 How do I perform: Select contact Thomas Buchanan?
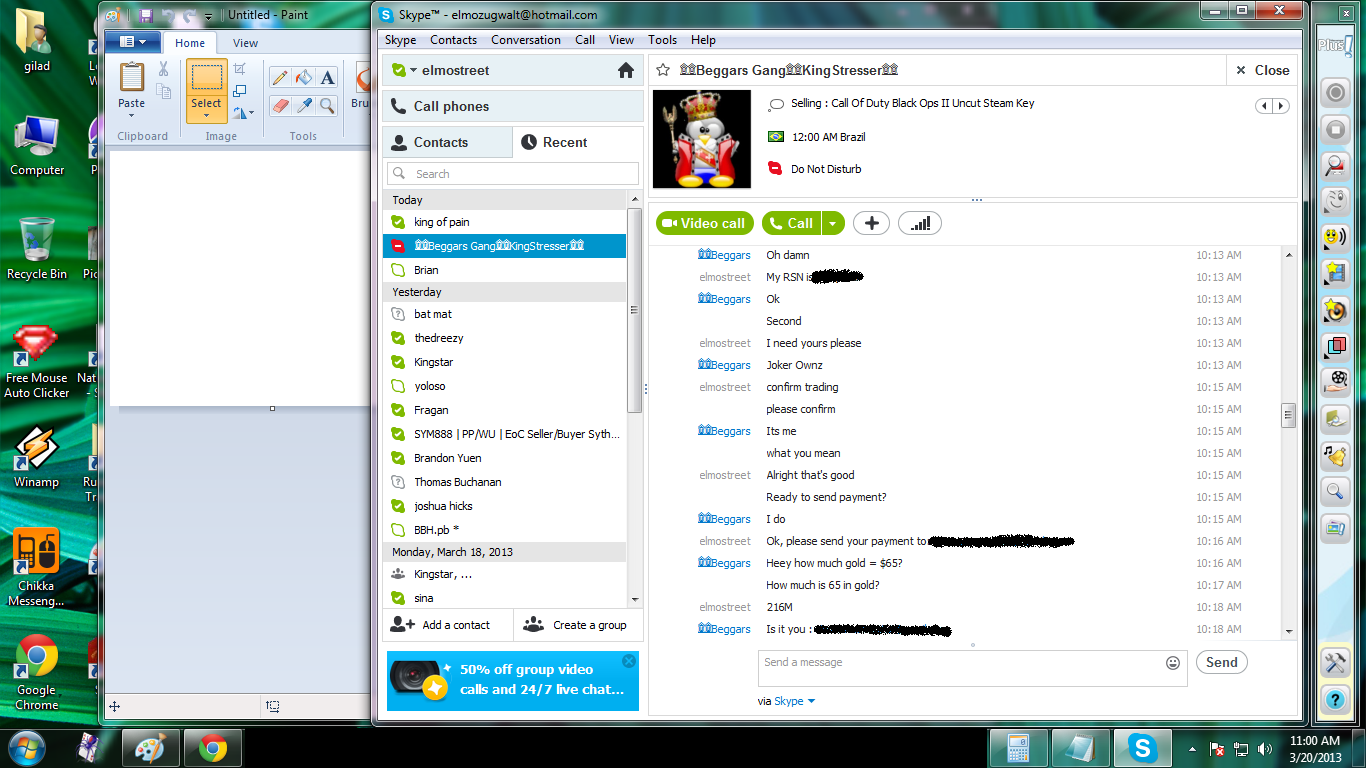point(505,482)
